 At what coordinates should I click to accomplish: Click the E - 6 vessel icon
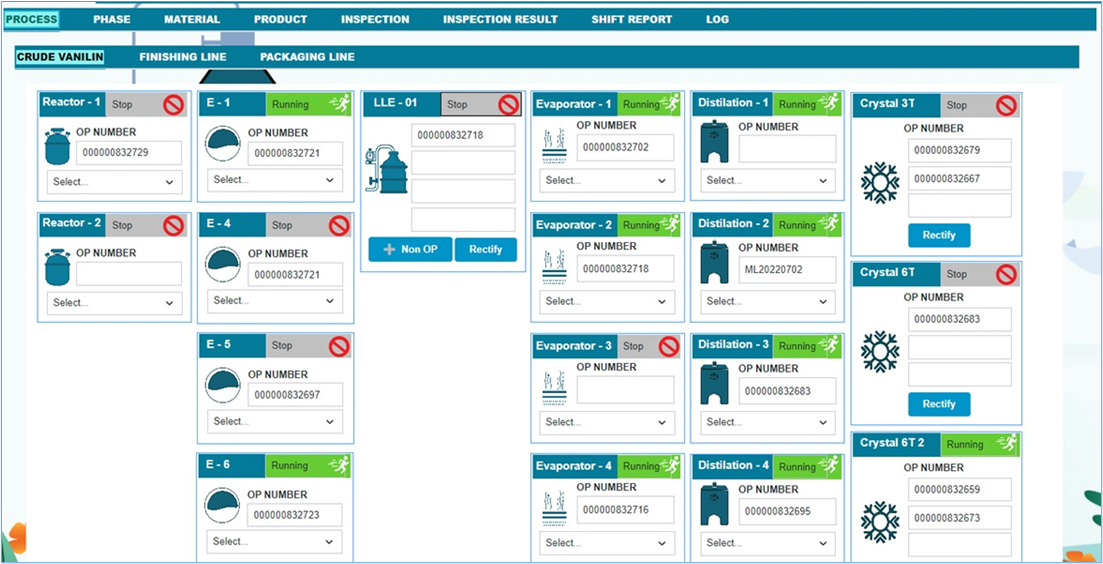coord(222,508)
